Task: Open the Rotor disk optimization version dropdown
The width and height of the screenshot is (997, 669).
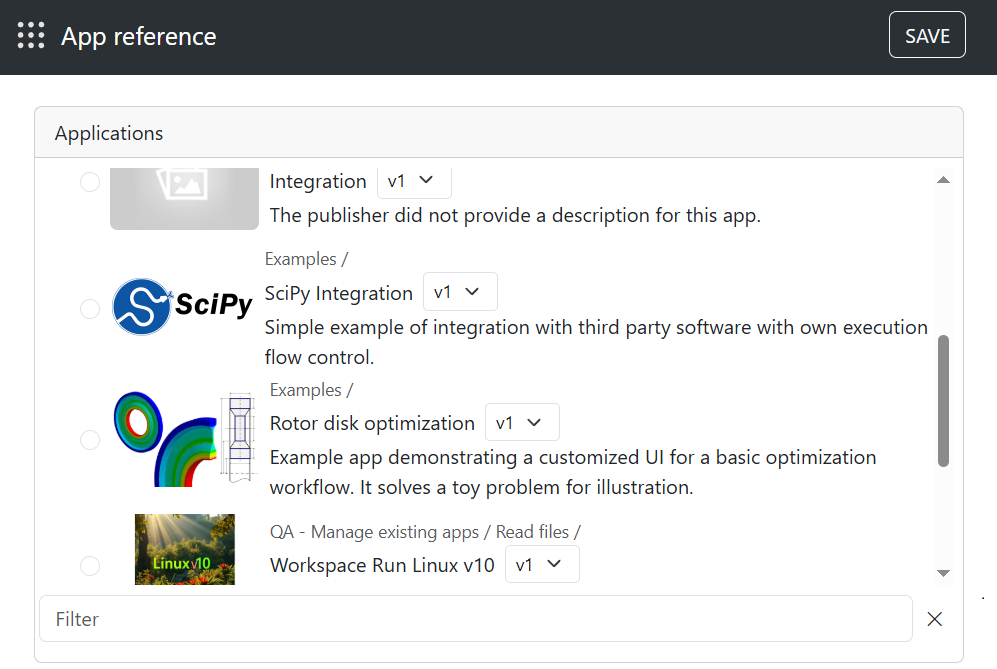Action: (522, 423)
